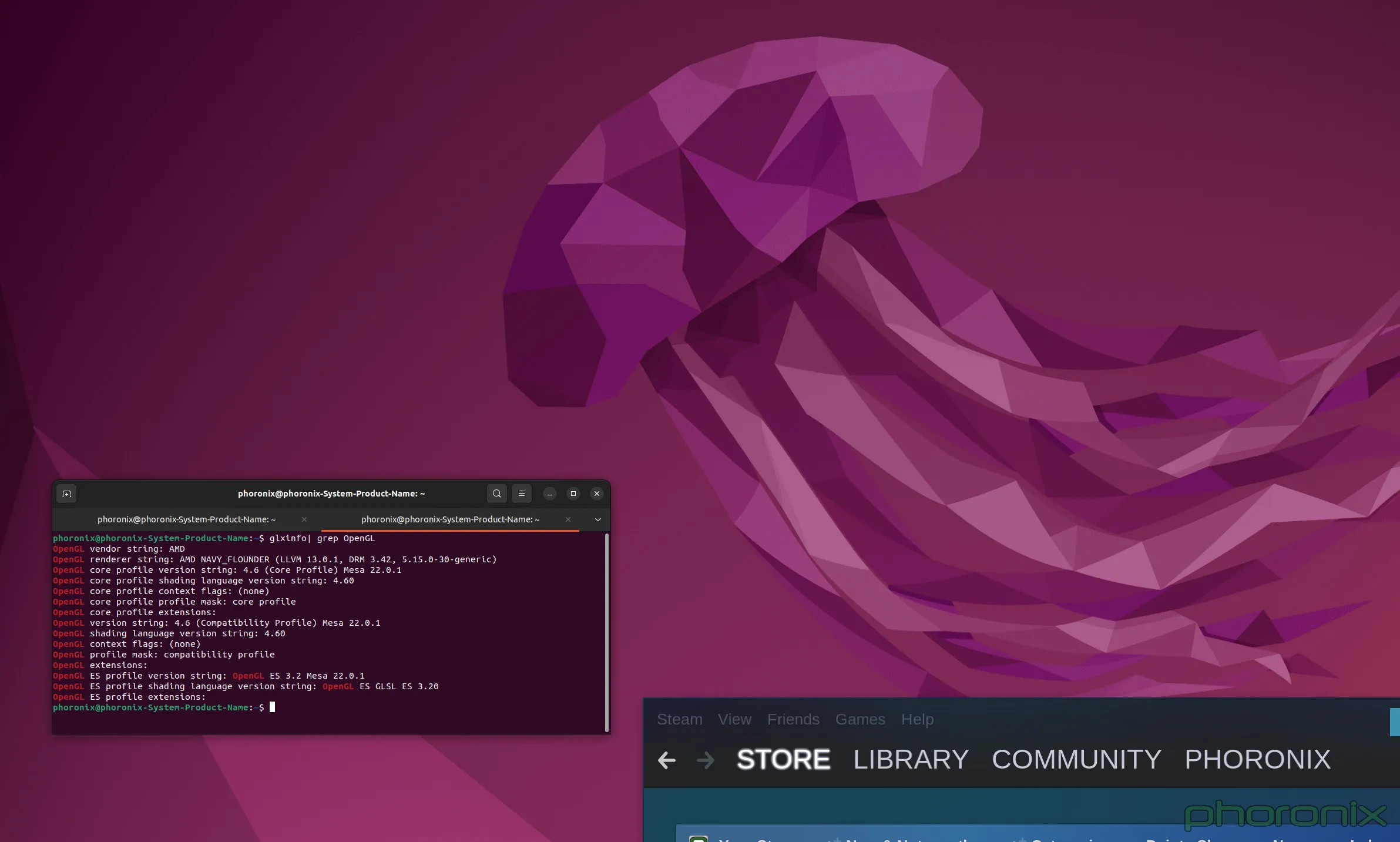Click the 'profile mask: compatibility profile' line
This screenshot has height=842, width=1400.
point(164,655)
